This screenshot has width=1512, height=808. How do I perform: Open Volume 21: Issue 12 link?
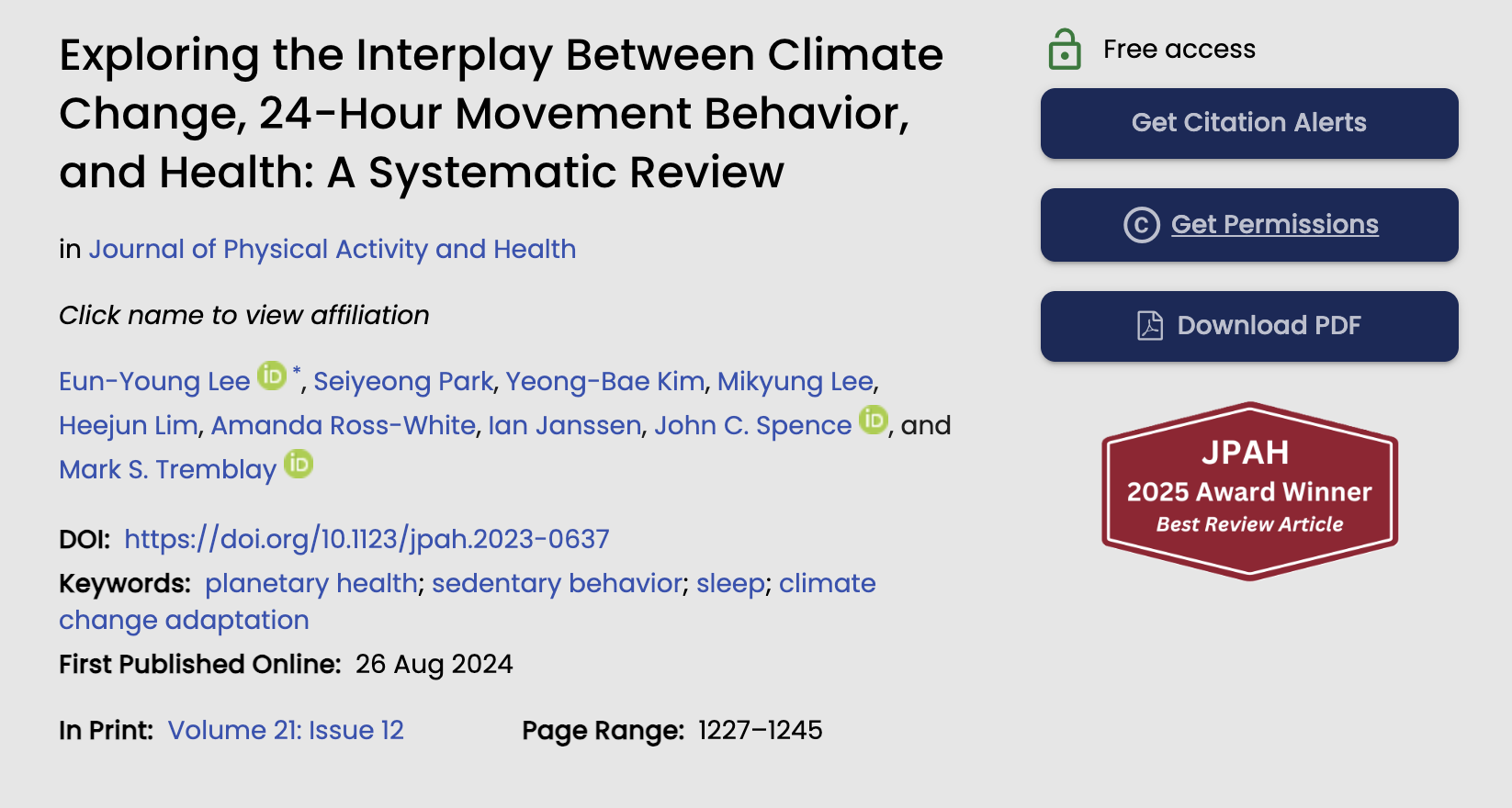click(x=286, y=730)
